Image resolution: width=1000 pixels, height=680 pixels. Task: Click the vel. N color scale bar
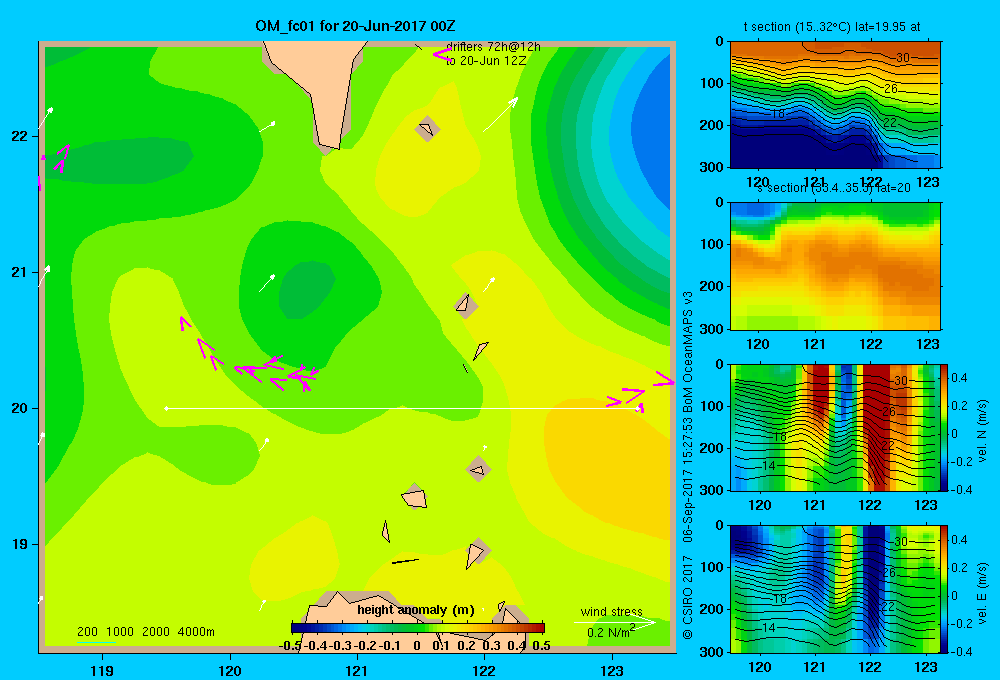coord(945,427)
